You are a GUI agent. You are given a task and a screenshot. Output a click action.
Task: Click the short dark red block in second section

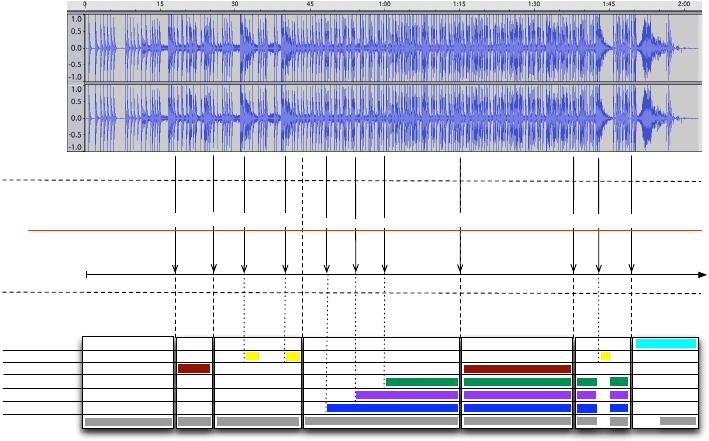[x=194, y=368]
